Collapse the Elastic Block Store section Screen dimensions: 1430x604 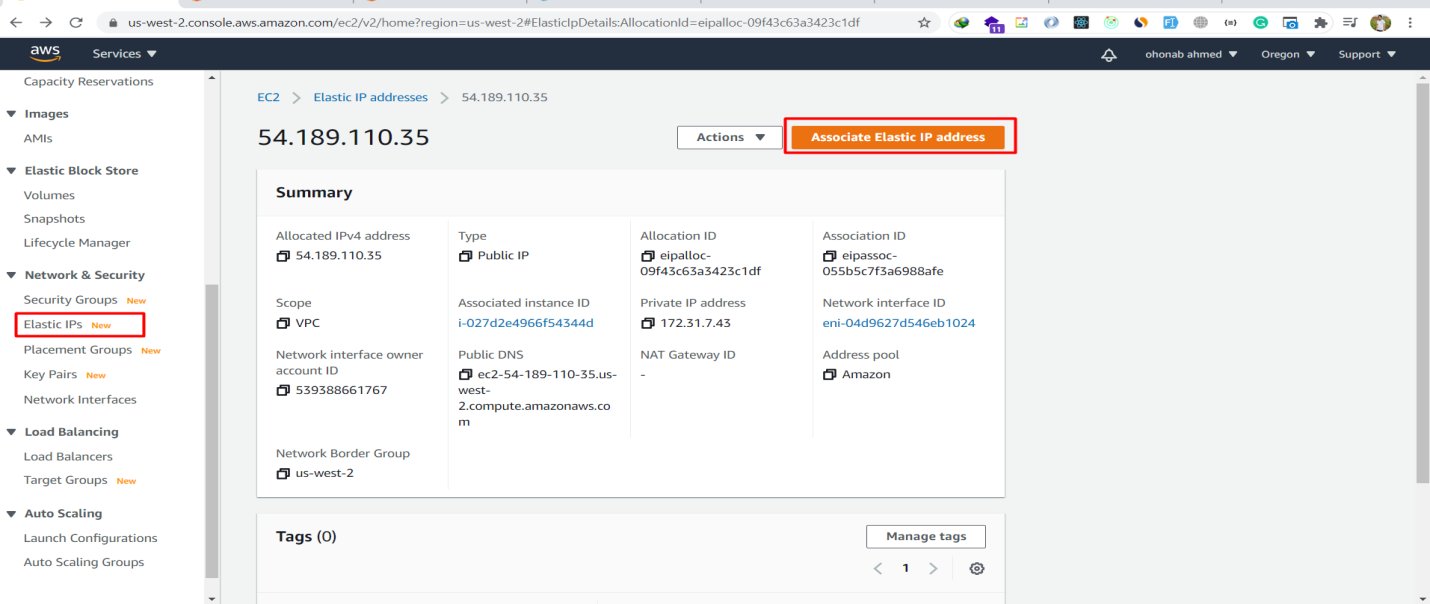tap(11, 171)
